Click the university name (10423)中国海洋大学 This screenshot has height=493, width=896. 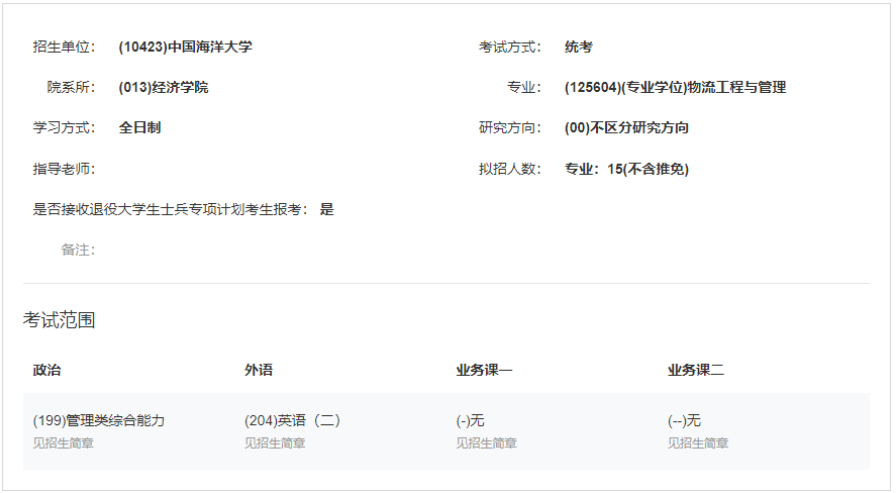(185, 47)
